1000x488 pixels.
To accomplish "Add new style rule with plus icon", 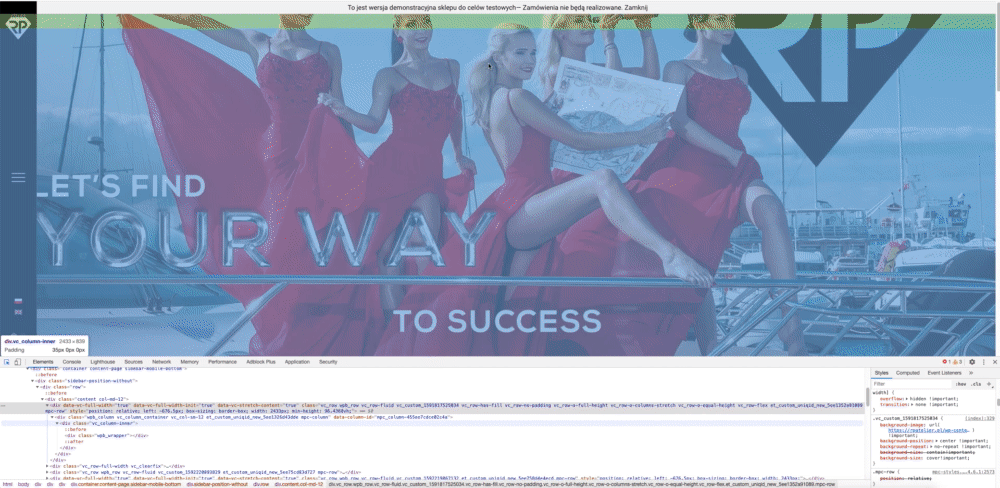I will (989, 384).
